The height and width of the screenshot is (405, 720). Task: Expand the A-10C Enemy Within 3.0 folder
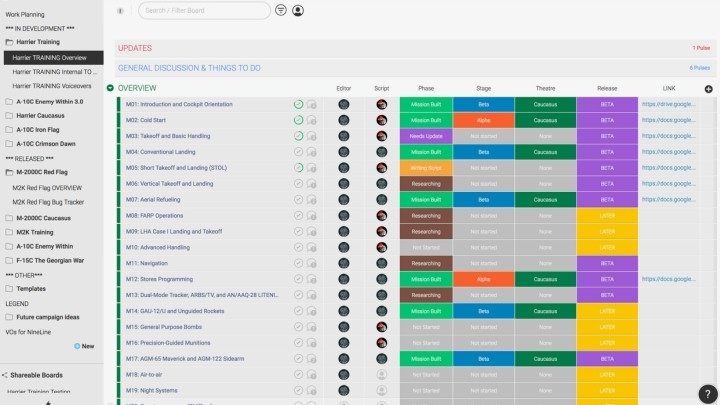coord(10,101)
